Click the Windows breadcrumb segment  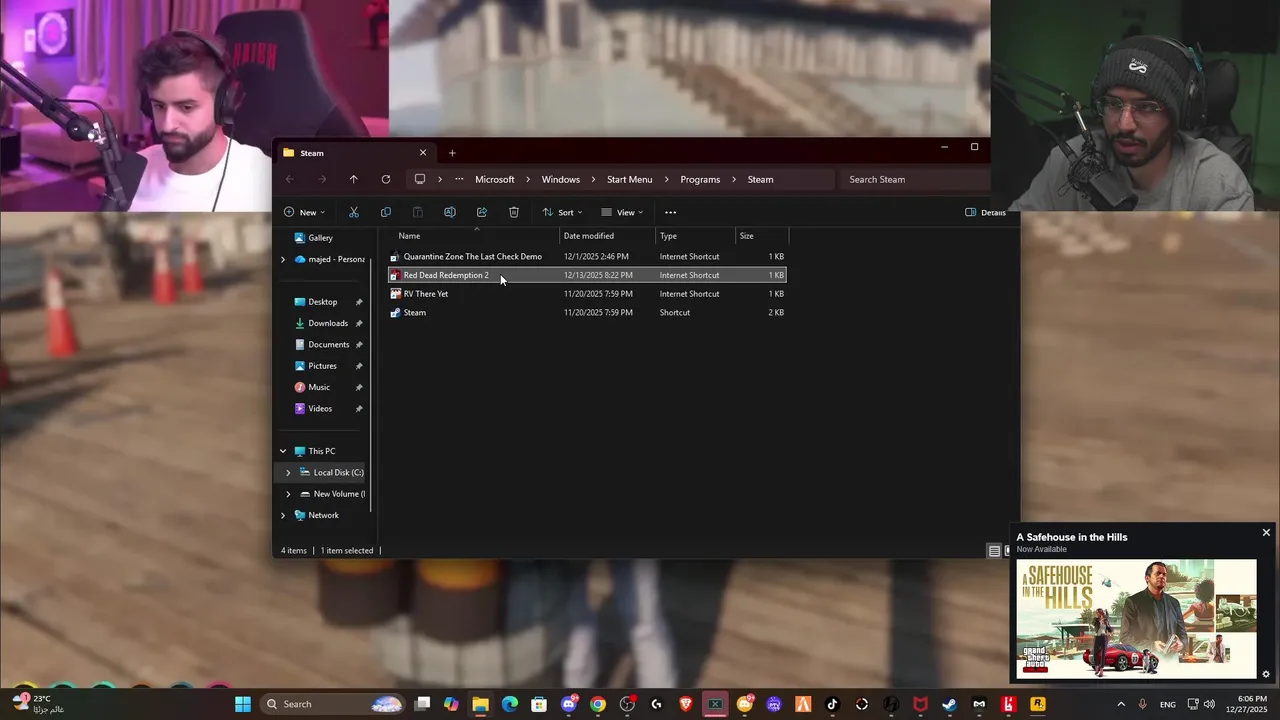tap(561, 179)
